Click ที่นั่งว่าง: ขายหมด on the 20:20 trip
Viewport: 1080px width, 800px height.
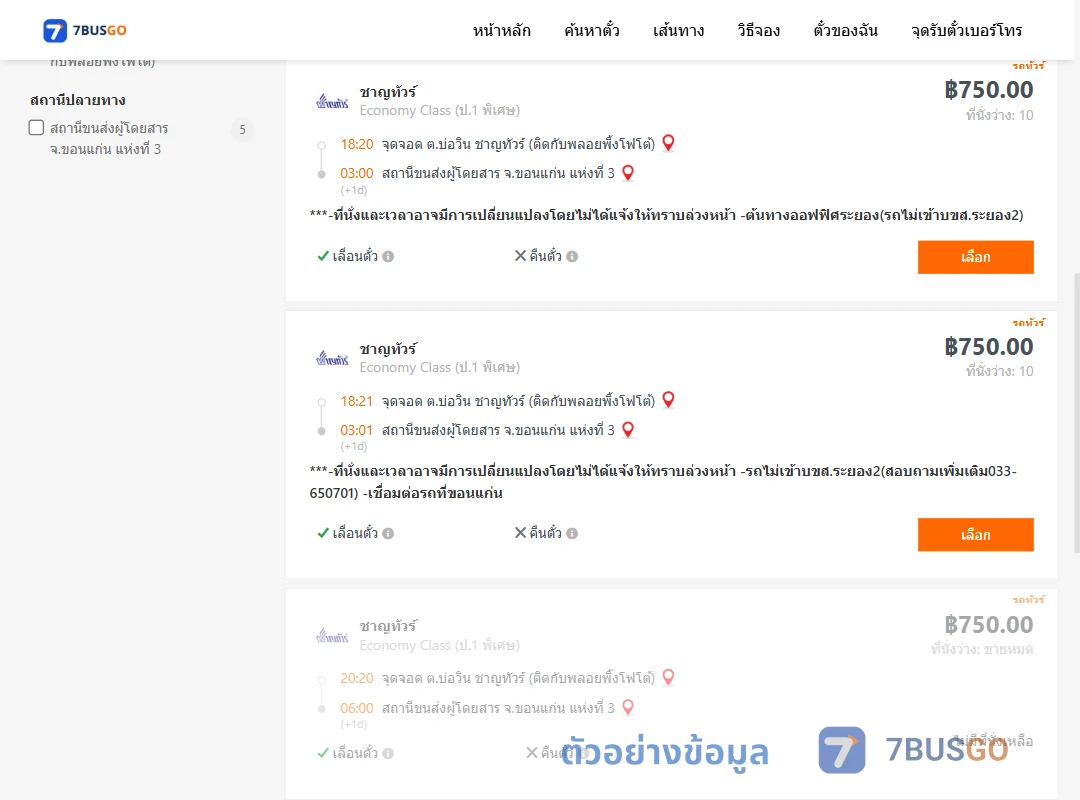click(x=982, y=649)
